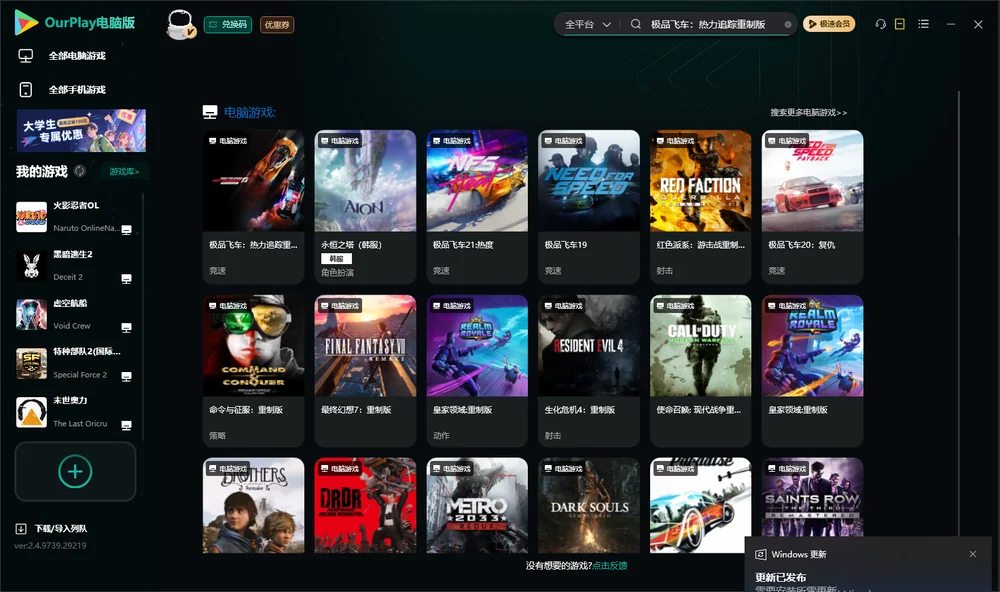1000x592 pixels.
Task: Click the 韩服 tag on Aion card
Action: tap(336, 258)
